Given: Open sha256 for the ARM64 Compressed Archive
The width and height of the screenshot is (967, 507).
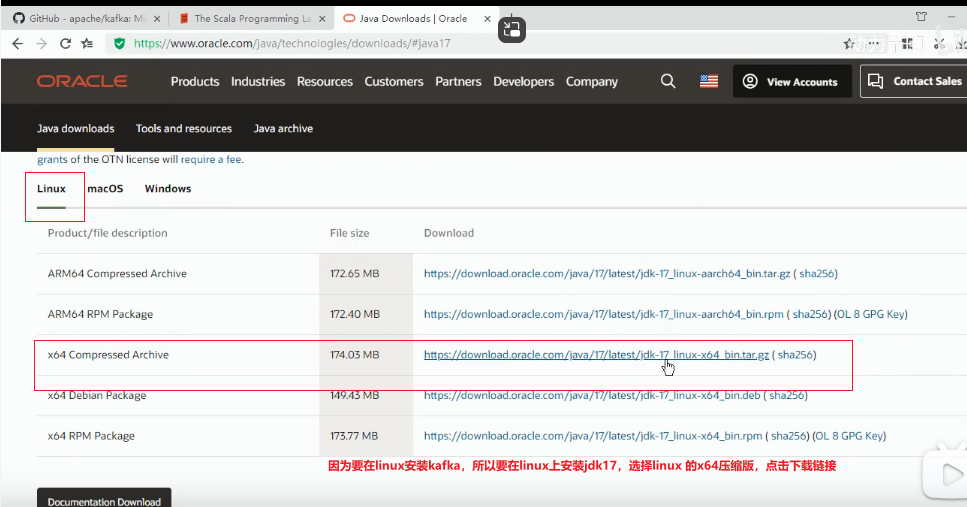Looking at the screenshot, I should pos(817,273).
